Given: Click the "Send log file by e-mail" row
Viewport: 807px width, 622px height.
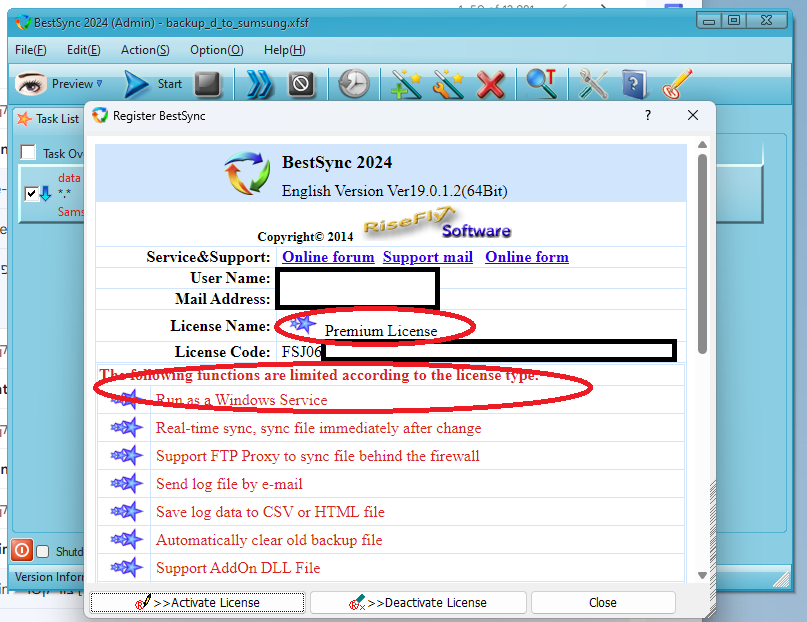Looking at the screenshot, I should (391, 484).
